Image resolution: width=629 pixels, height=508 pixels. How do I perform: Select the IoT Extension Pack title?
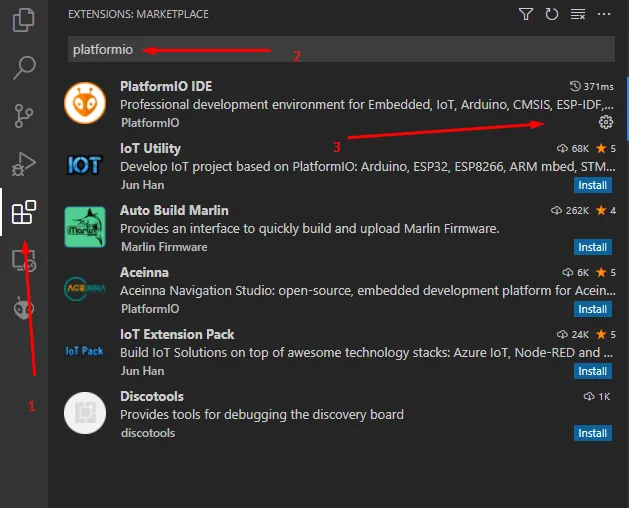(x=177, y=334)
